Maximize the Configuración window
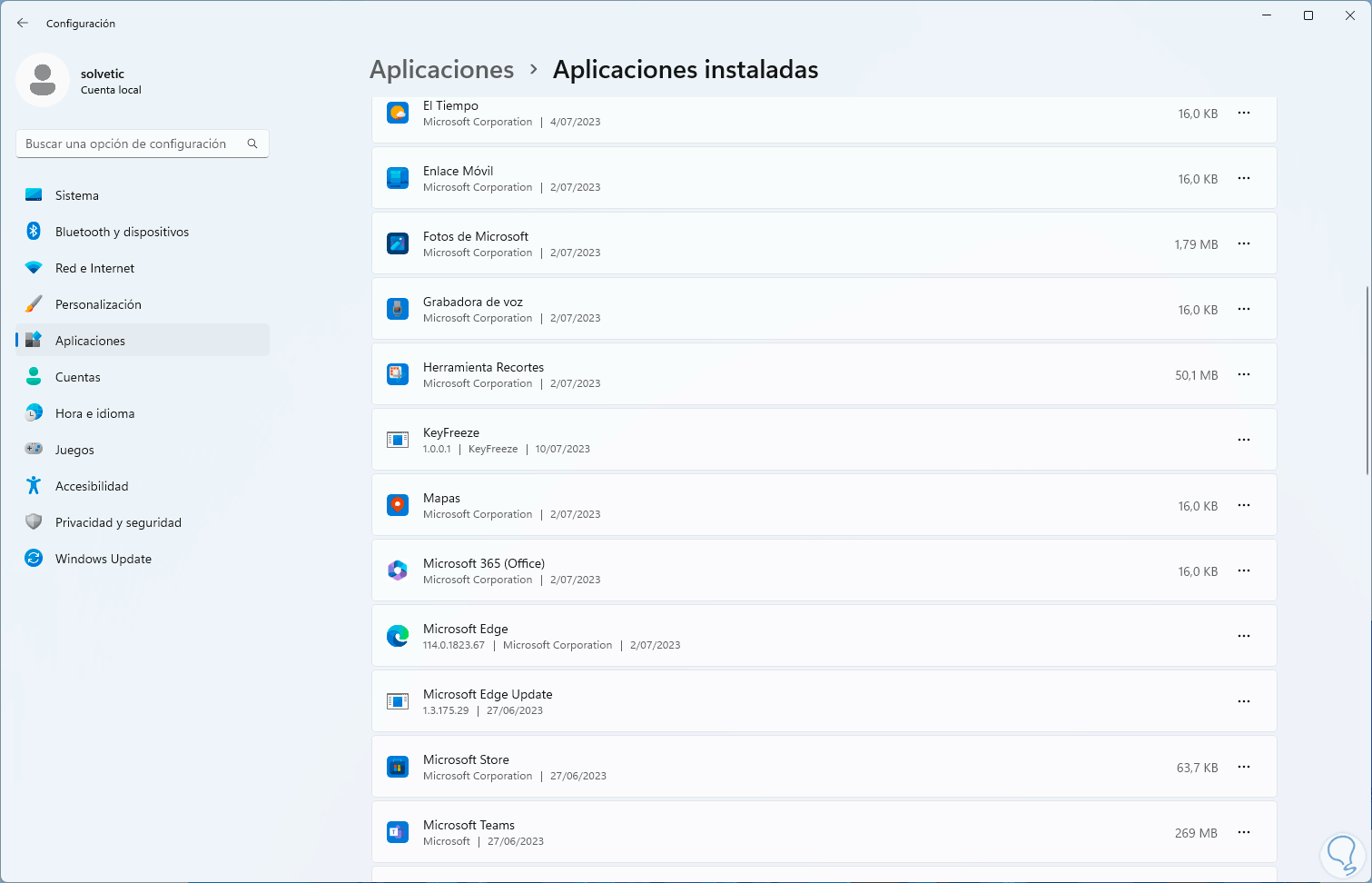The image size is (1372, 883). point(1308,15)
